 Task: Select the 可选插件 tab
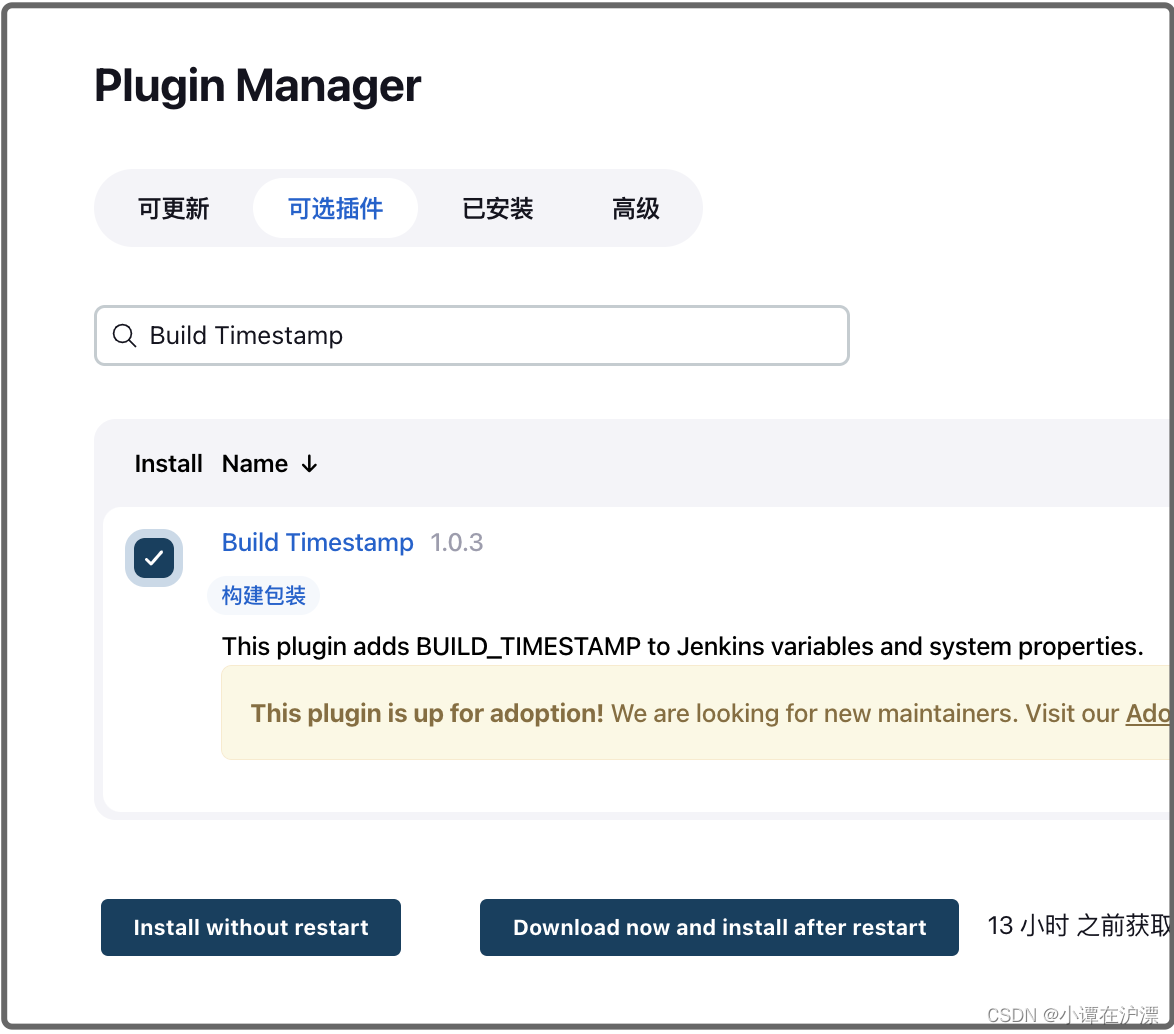[335, 208]
